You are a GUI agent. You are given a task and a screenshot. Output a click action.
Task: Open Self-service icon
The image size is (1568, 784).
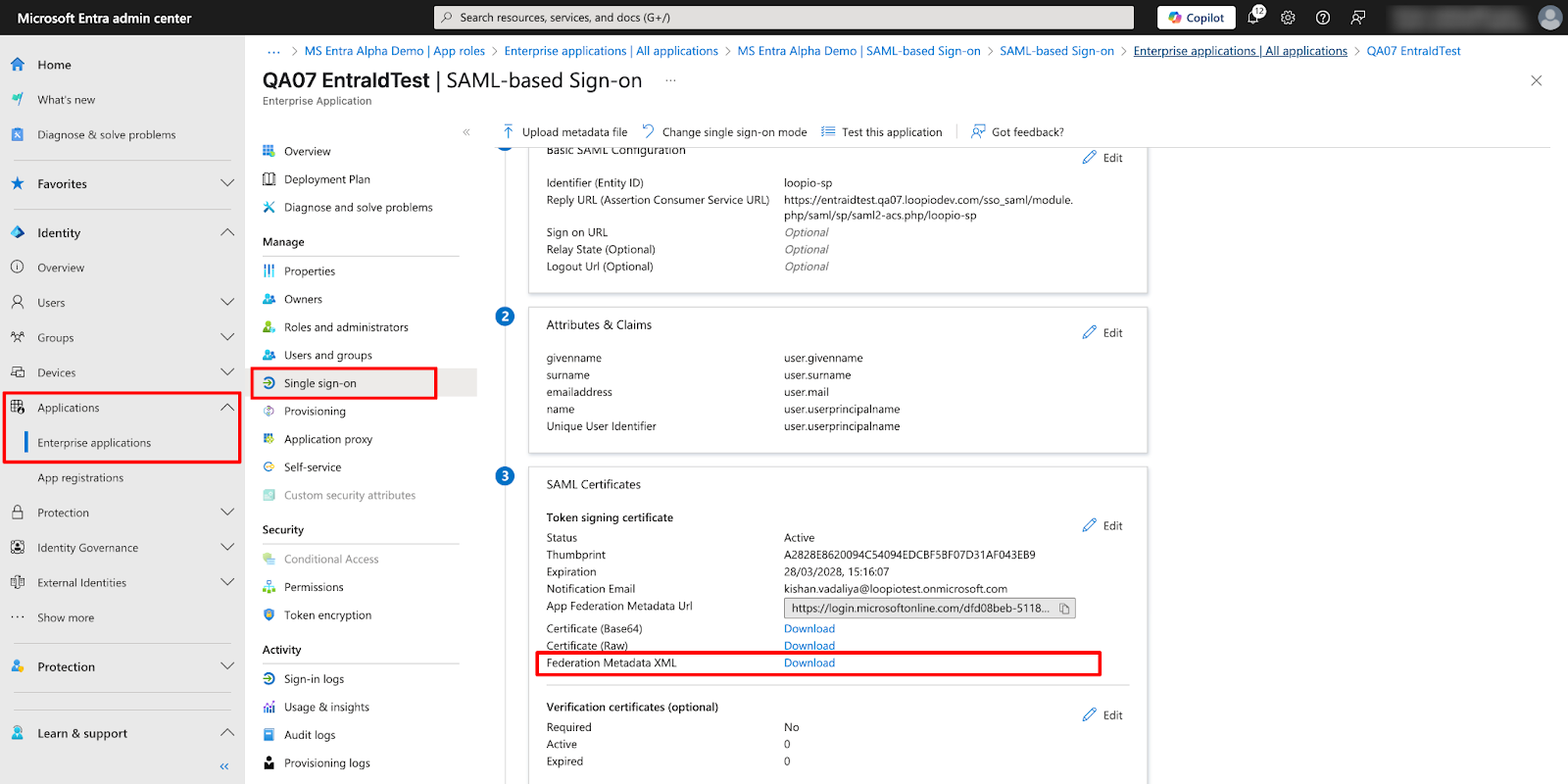pos(269,467)
